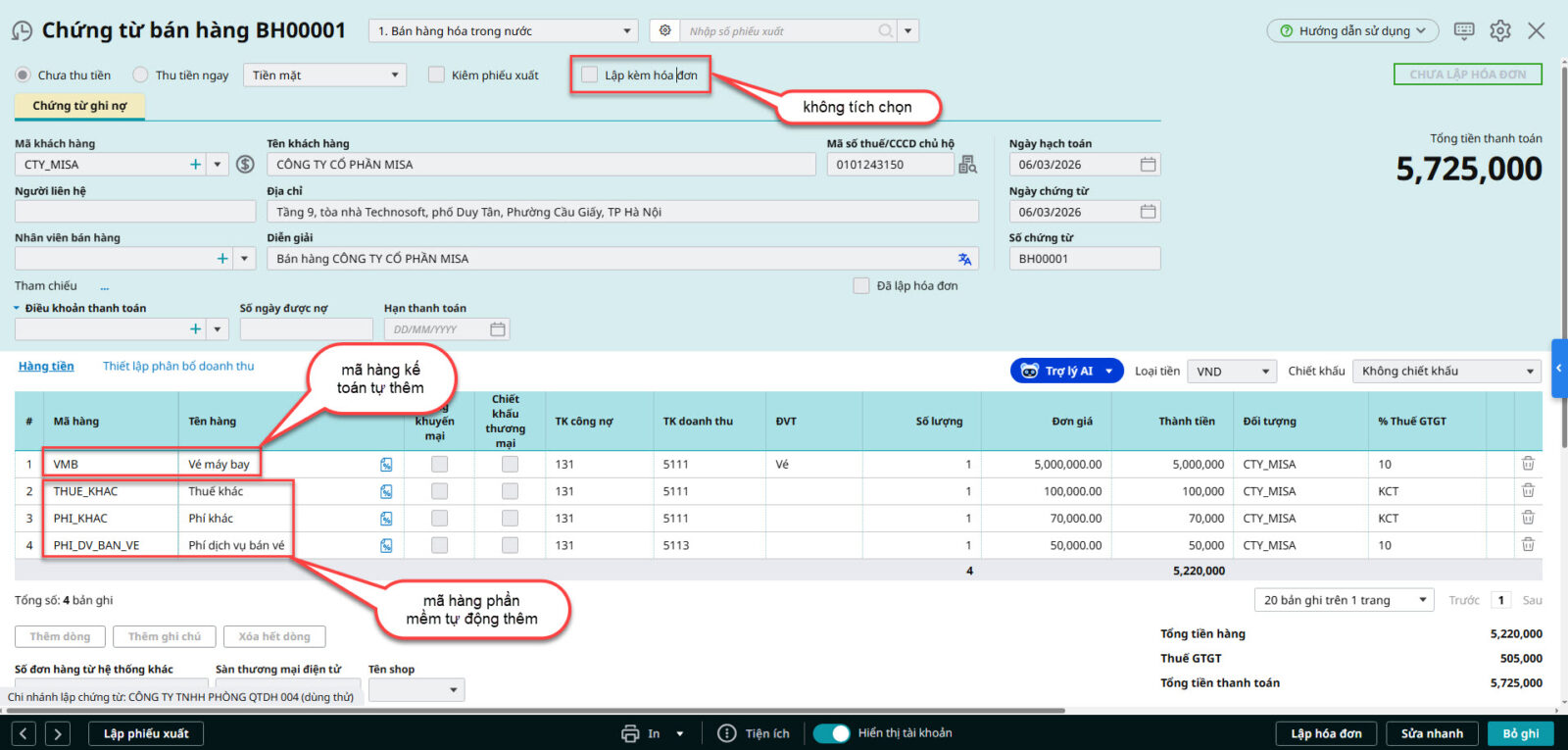Click the translate icon in Diễn giải field
The height and width of the screenshot is (750, 1568).
pyautogui.click(x=964, y=259)
